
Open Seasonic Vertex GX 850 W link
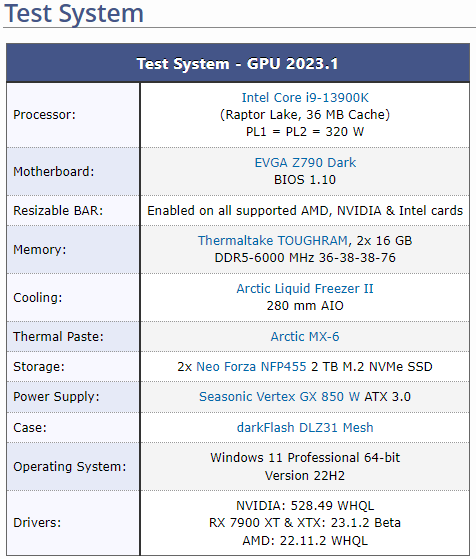(279, 396)
